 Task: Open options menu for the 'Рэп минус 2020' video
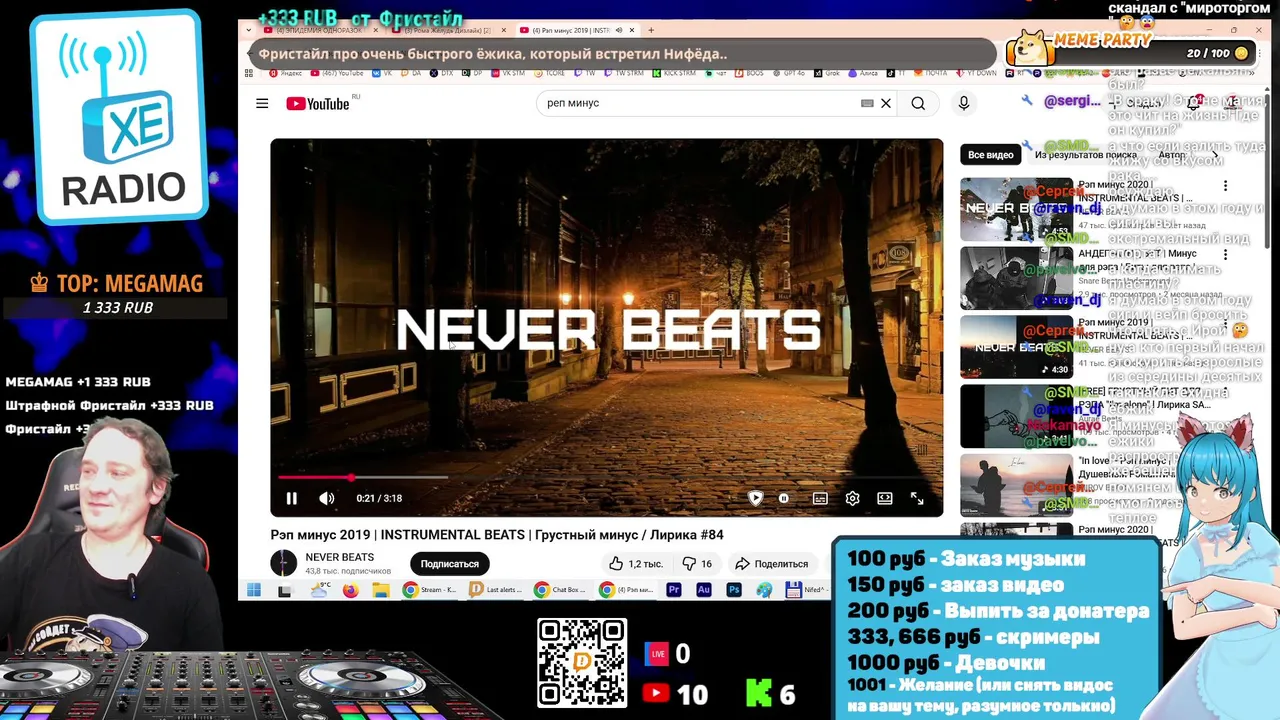click(x=1225, y=186)
